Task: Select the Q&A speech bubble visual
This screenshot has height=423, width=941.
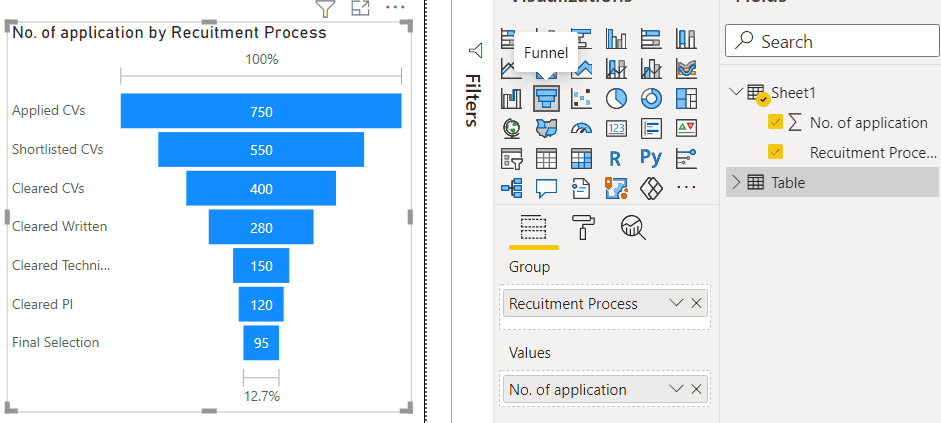Action: coord(547,188)
